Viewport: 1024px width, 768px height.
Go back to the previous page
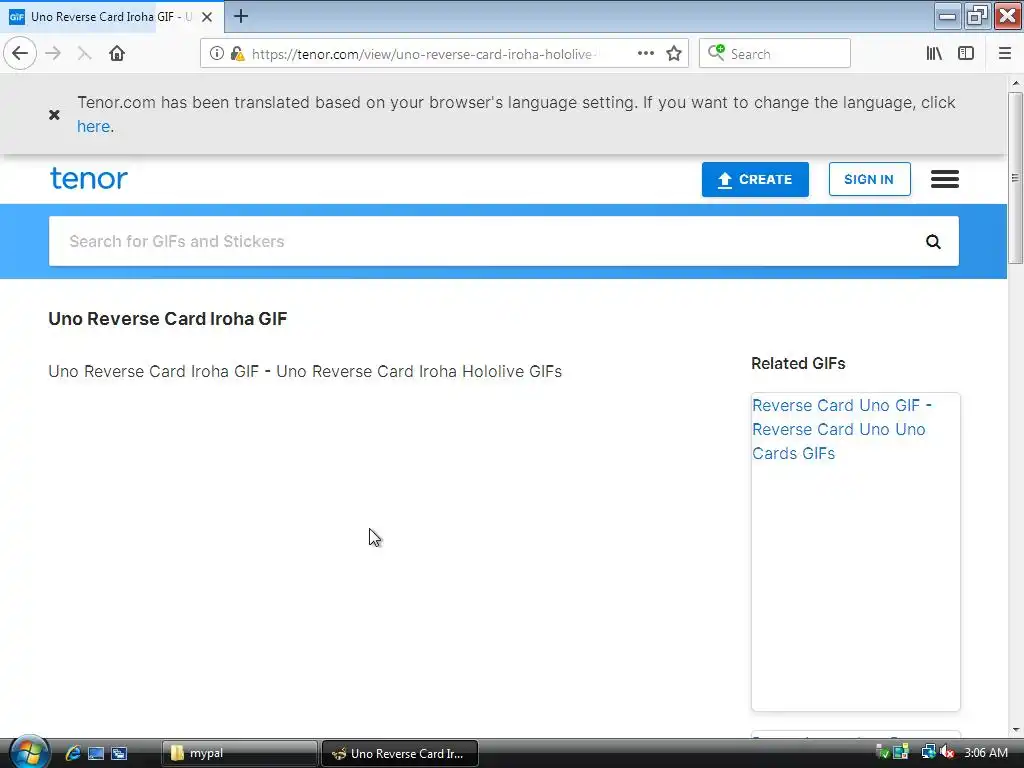click(x=20, y=54)
